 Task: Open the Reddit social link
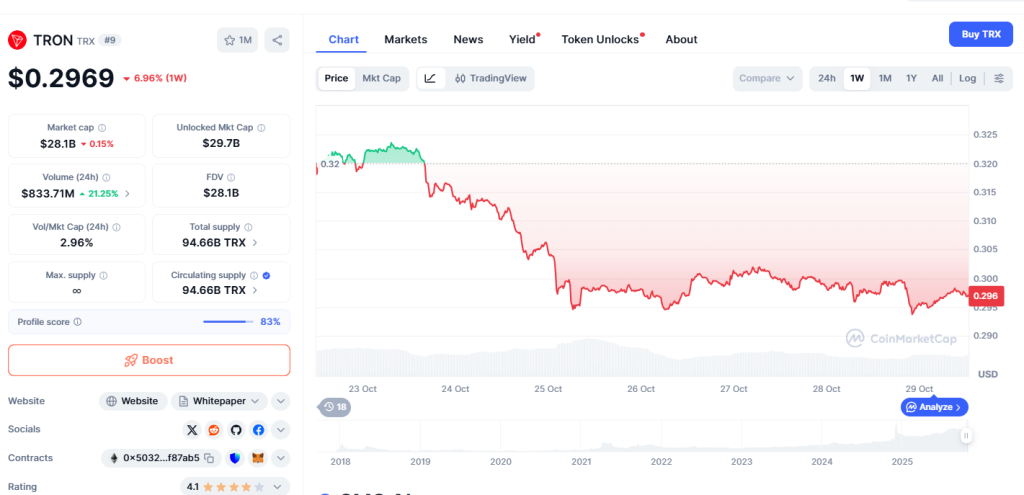[x=214, y=430]
